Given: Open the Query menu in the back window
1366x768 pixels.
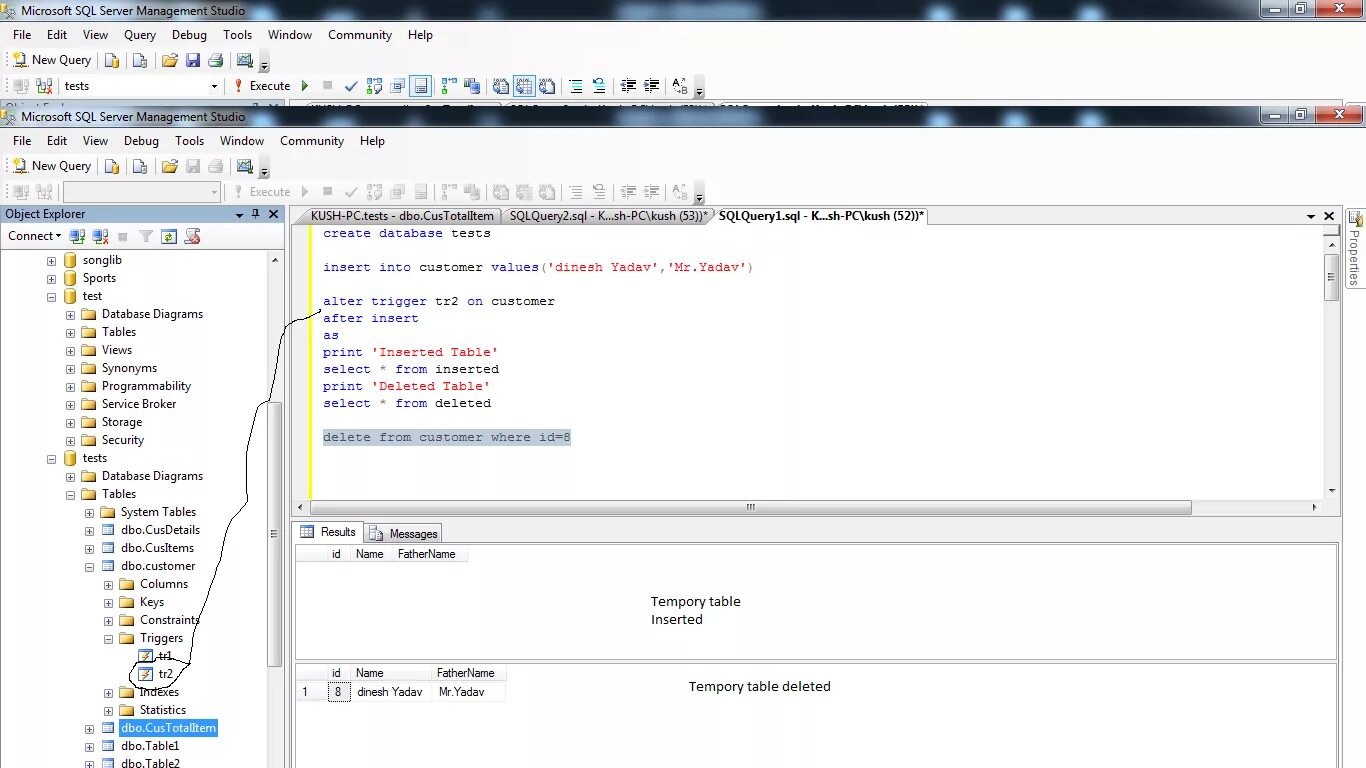Looking at the screenshot, I should click(140, 35).
